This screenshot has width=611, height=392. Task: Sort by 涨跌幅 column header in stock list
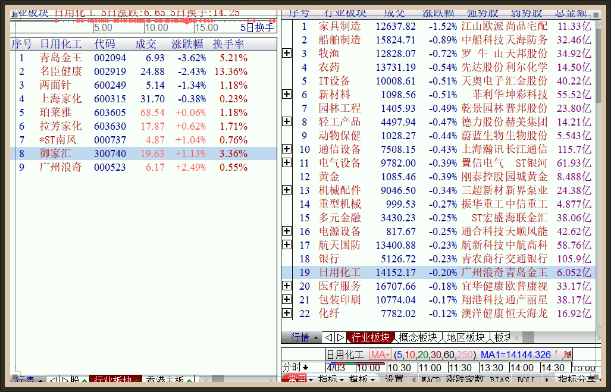click(188, 44)
